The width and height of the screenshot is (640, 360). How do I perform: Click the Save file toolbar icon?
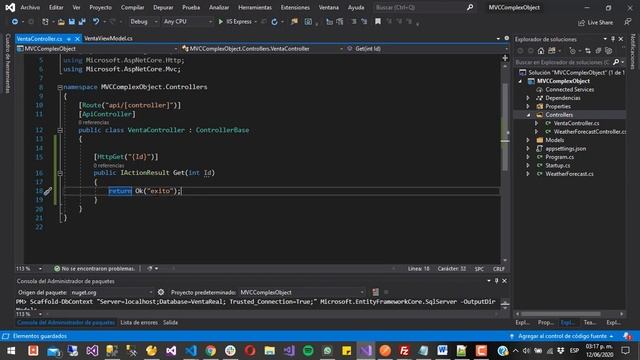(x=71, y=22)
